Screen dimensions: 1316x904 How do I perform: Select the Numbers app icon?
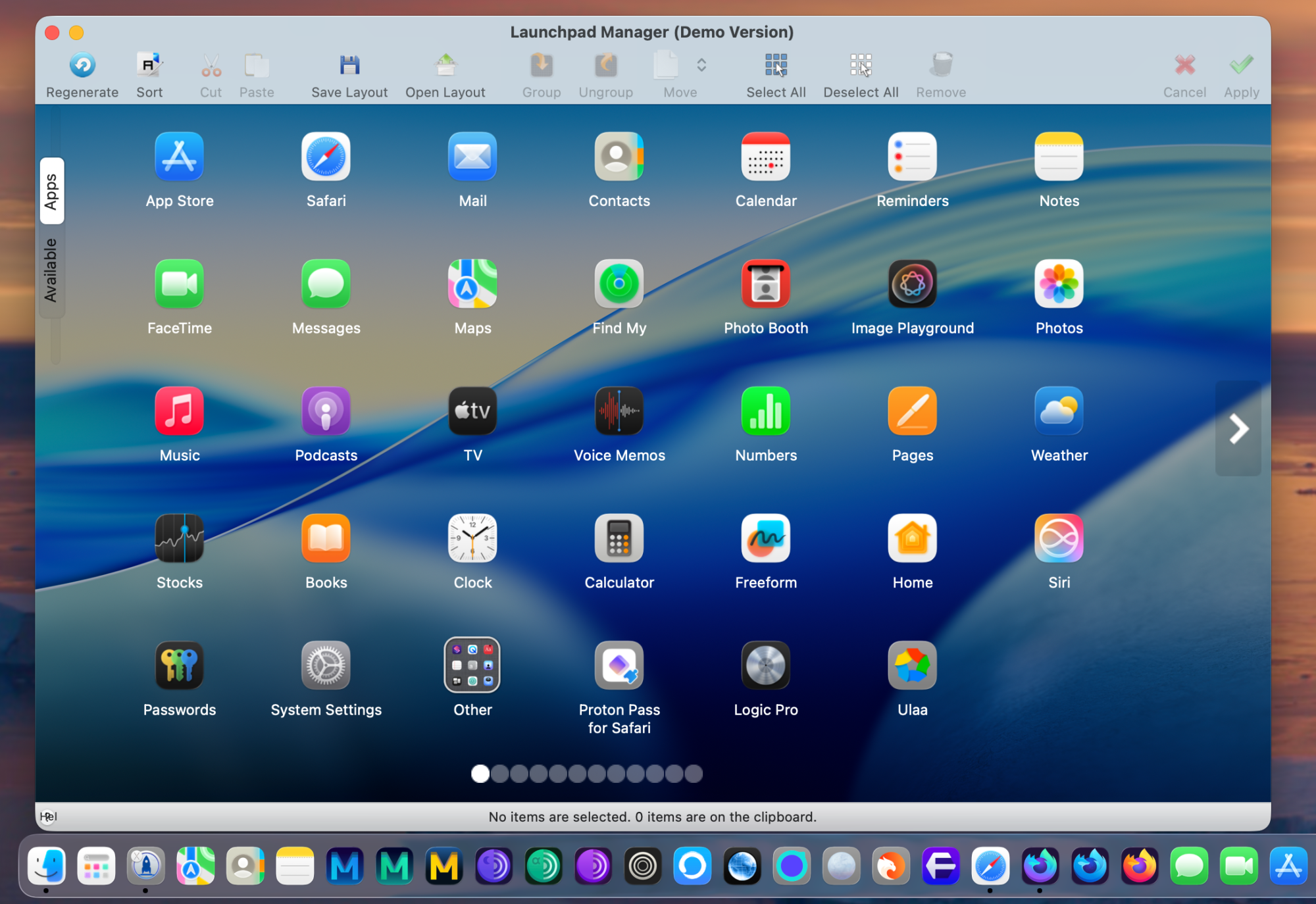click(x=766, y=411)
